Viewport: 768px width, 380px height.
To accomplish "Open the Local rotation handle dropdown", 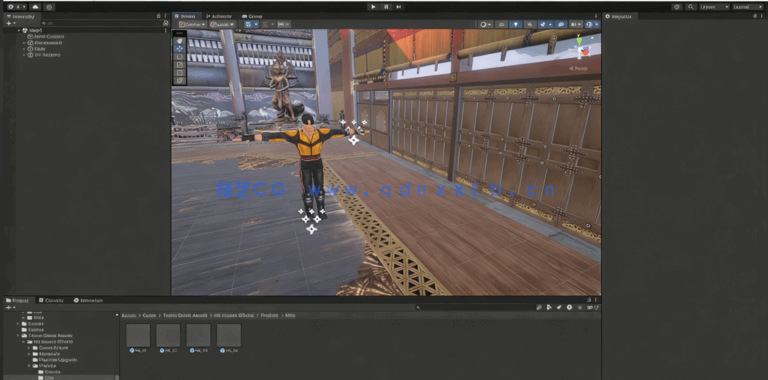I will click(x=222, y=24).
